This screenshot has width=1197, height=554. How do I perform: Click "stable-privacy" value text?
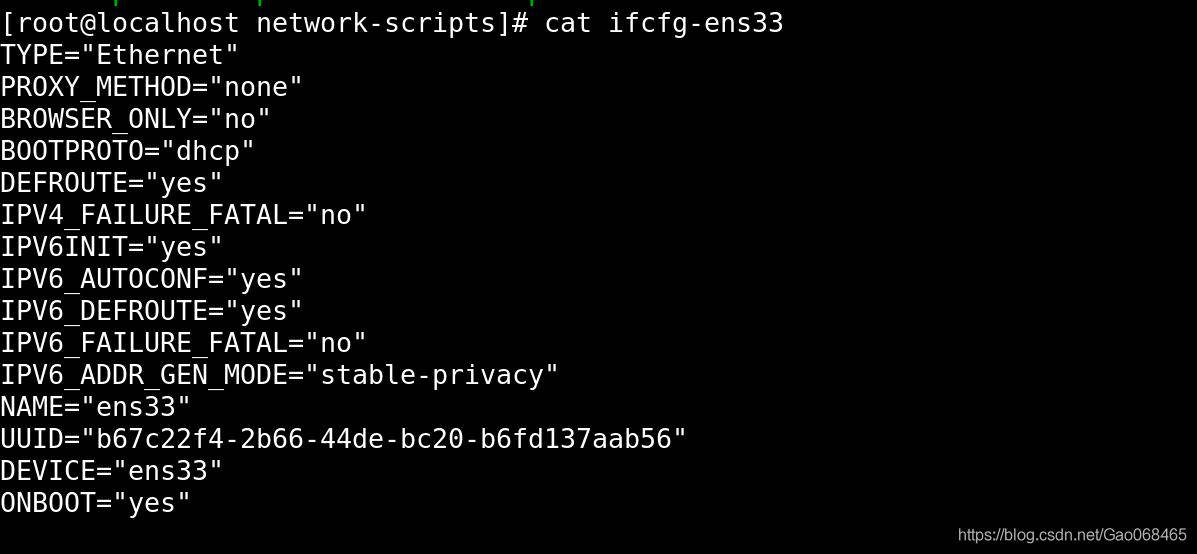click(x=432, y=375)
